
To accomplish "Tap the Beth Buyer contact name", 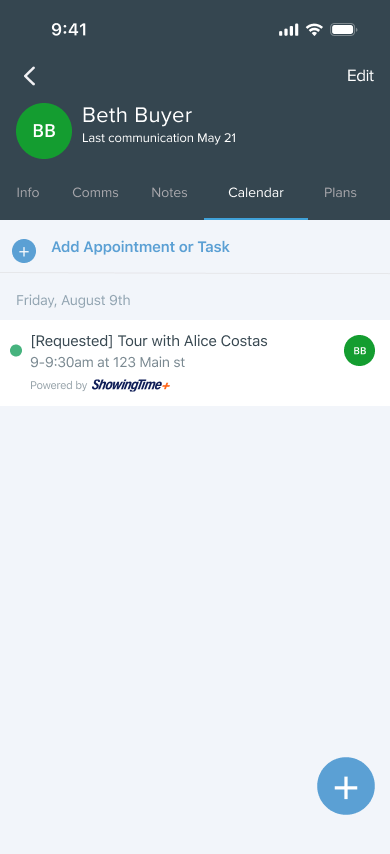I will click(137, 115).
